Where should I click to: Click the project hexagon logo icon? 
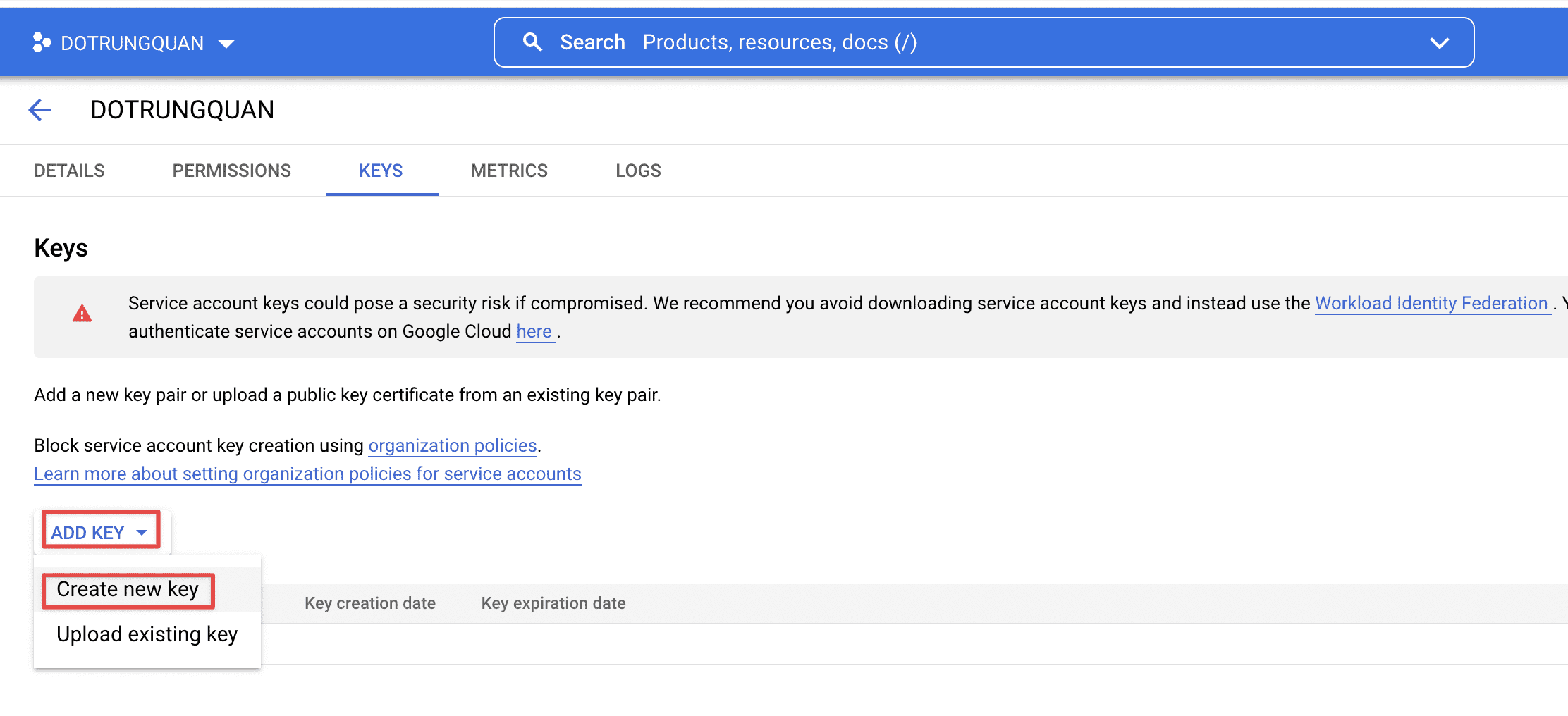[42, 43]
